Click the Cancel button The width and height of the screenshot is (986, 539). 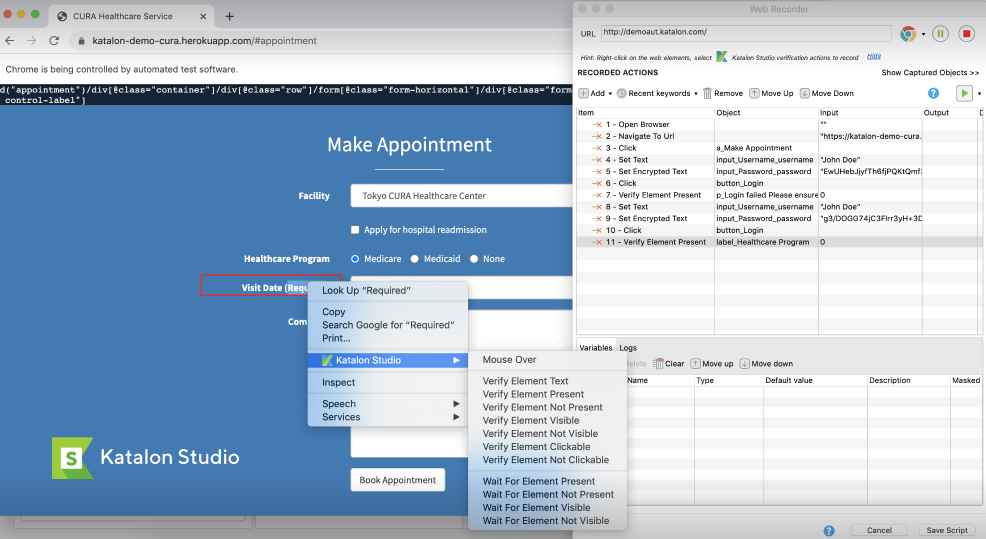pos(879,530)
